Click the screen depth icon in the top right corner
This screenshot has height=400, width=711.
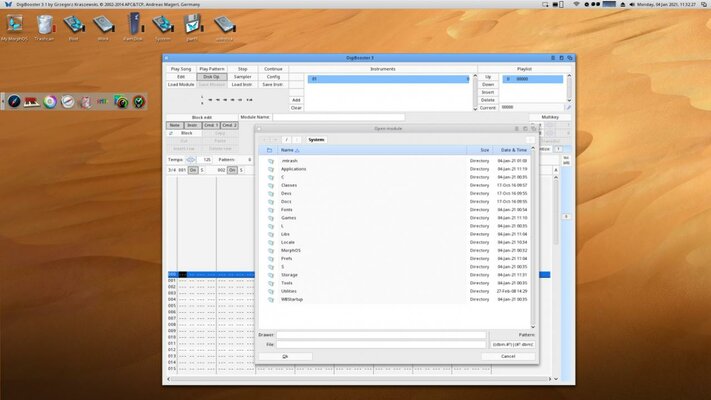(x=704, y=4)
